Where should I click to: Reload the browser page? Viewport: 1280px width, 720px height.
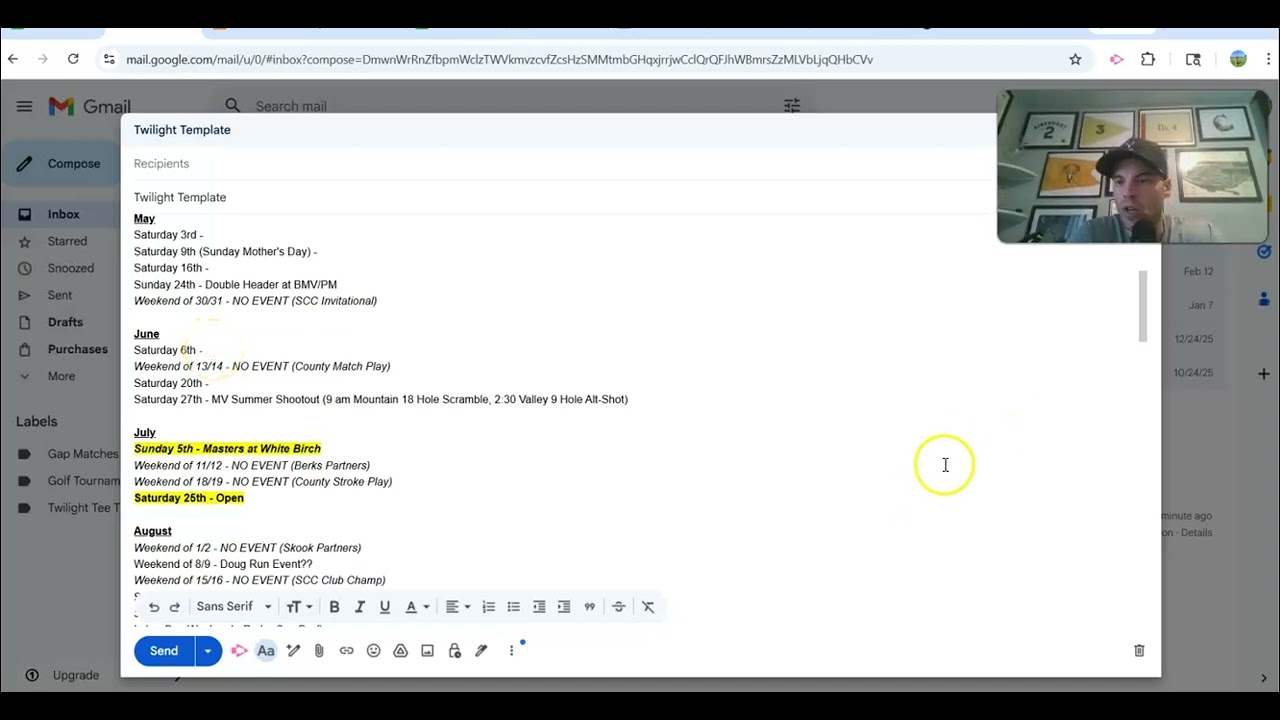pyautogui.click(x=73, y=60)
